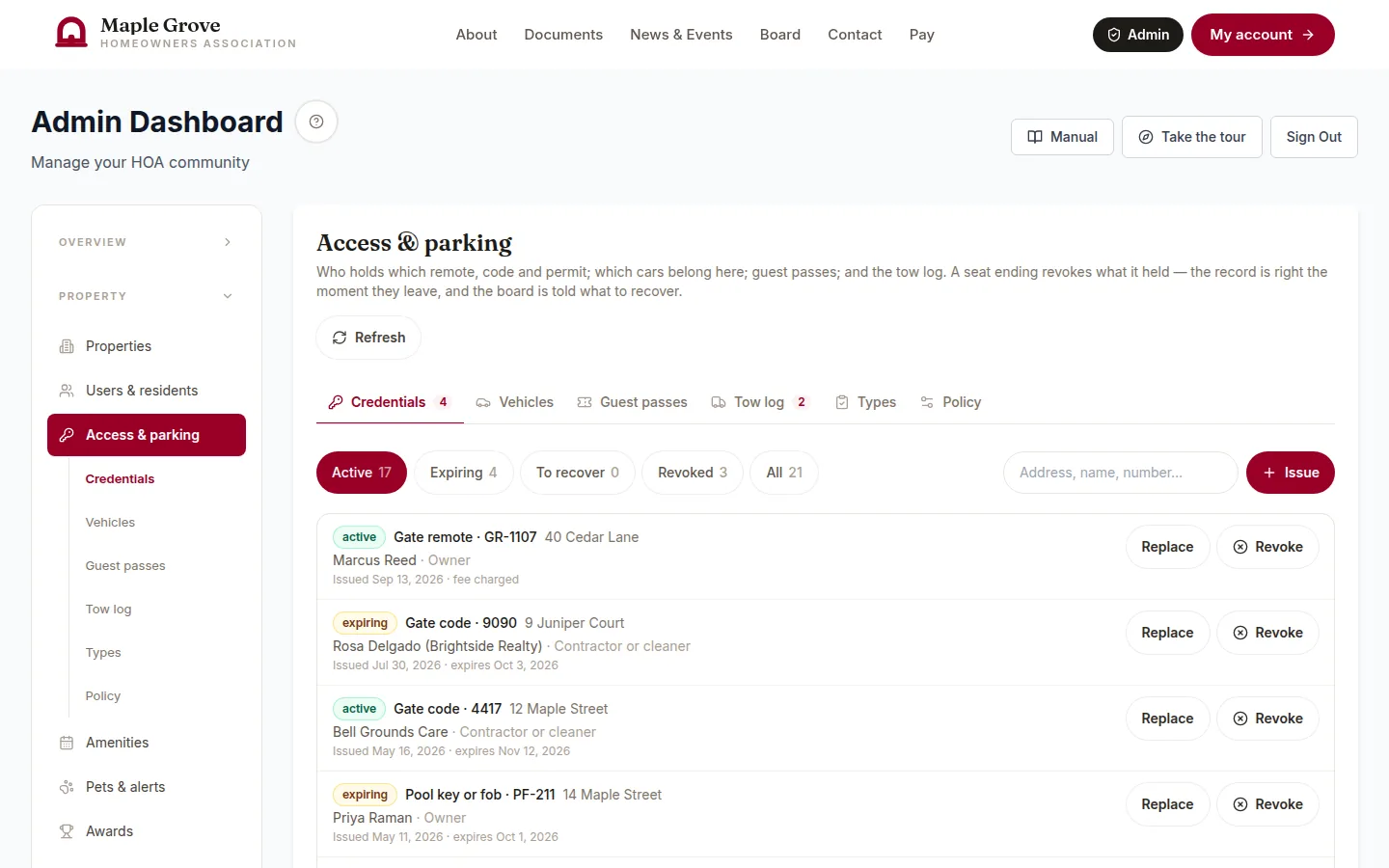Open the Policy tab
The width and height of the screenshot is (1389, 868).
click(950, 402)
